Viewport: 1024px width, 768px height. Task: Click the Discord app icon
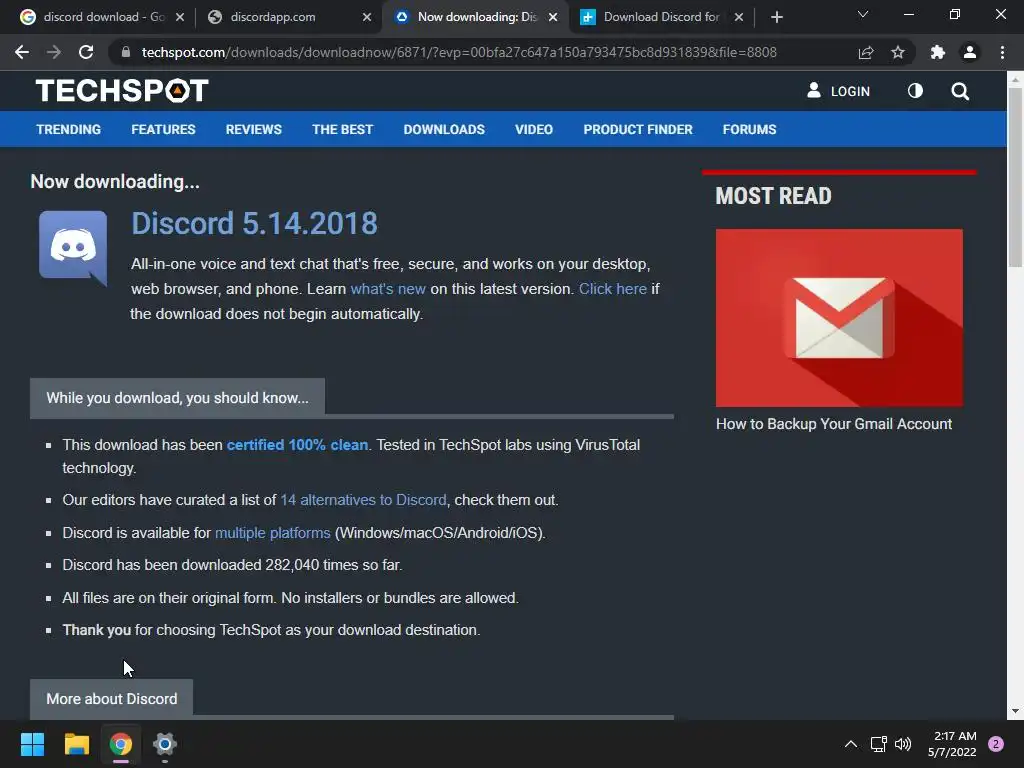click(x=73, y=248)
